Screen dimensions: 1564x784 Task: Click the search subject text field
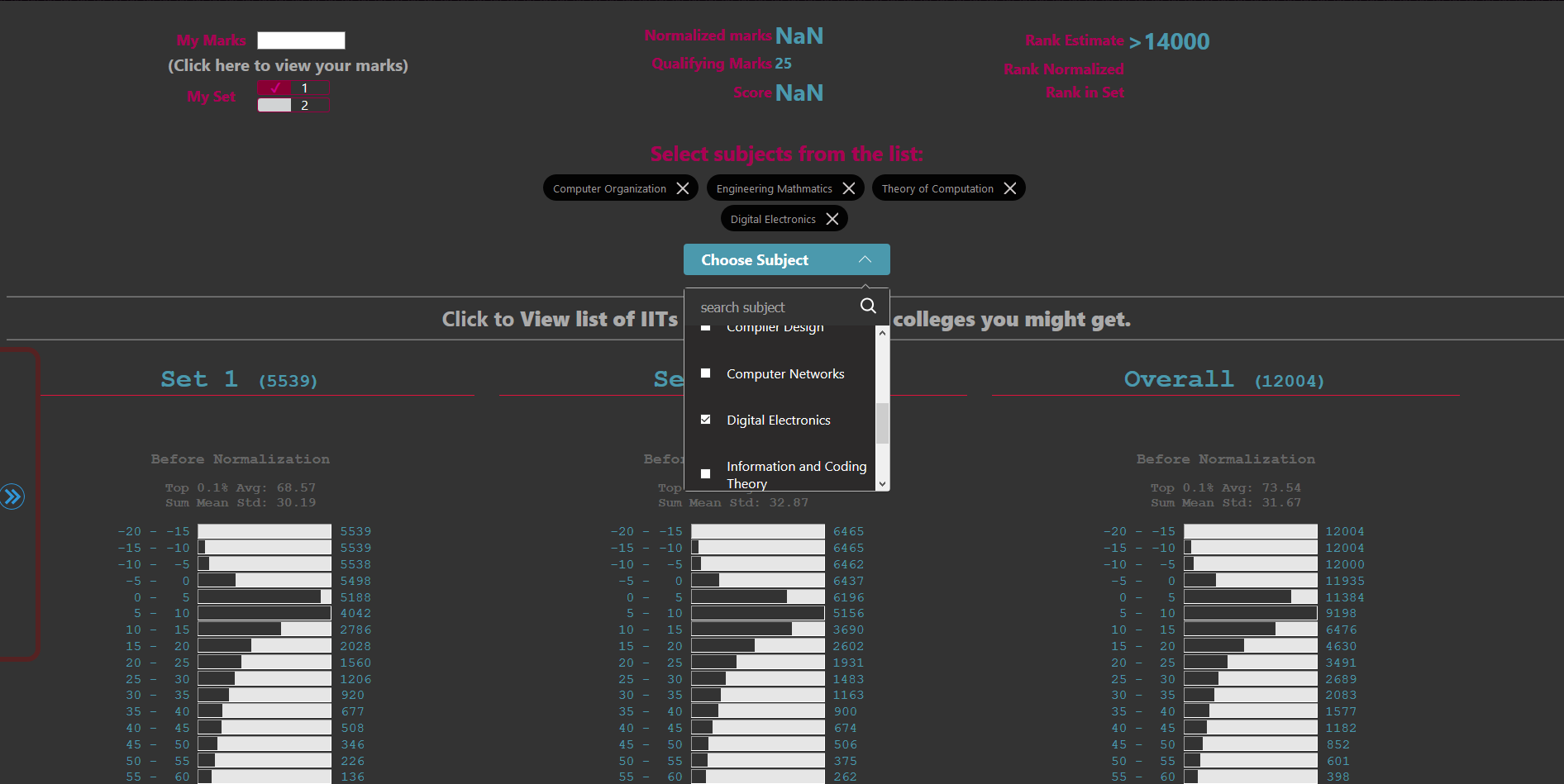pos(769,306)
